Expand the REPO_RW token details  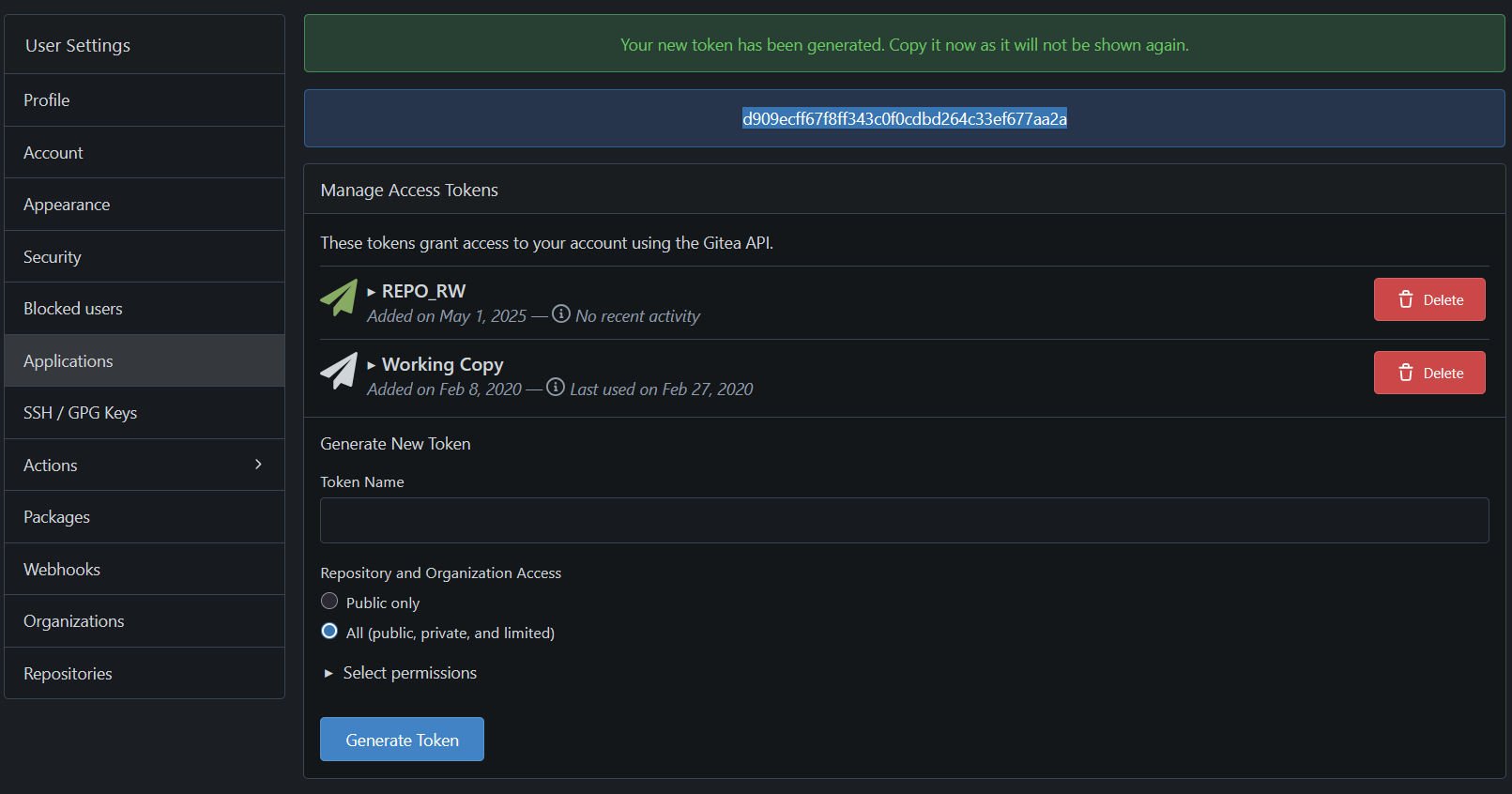pos(372,292)
